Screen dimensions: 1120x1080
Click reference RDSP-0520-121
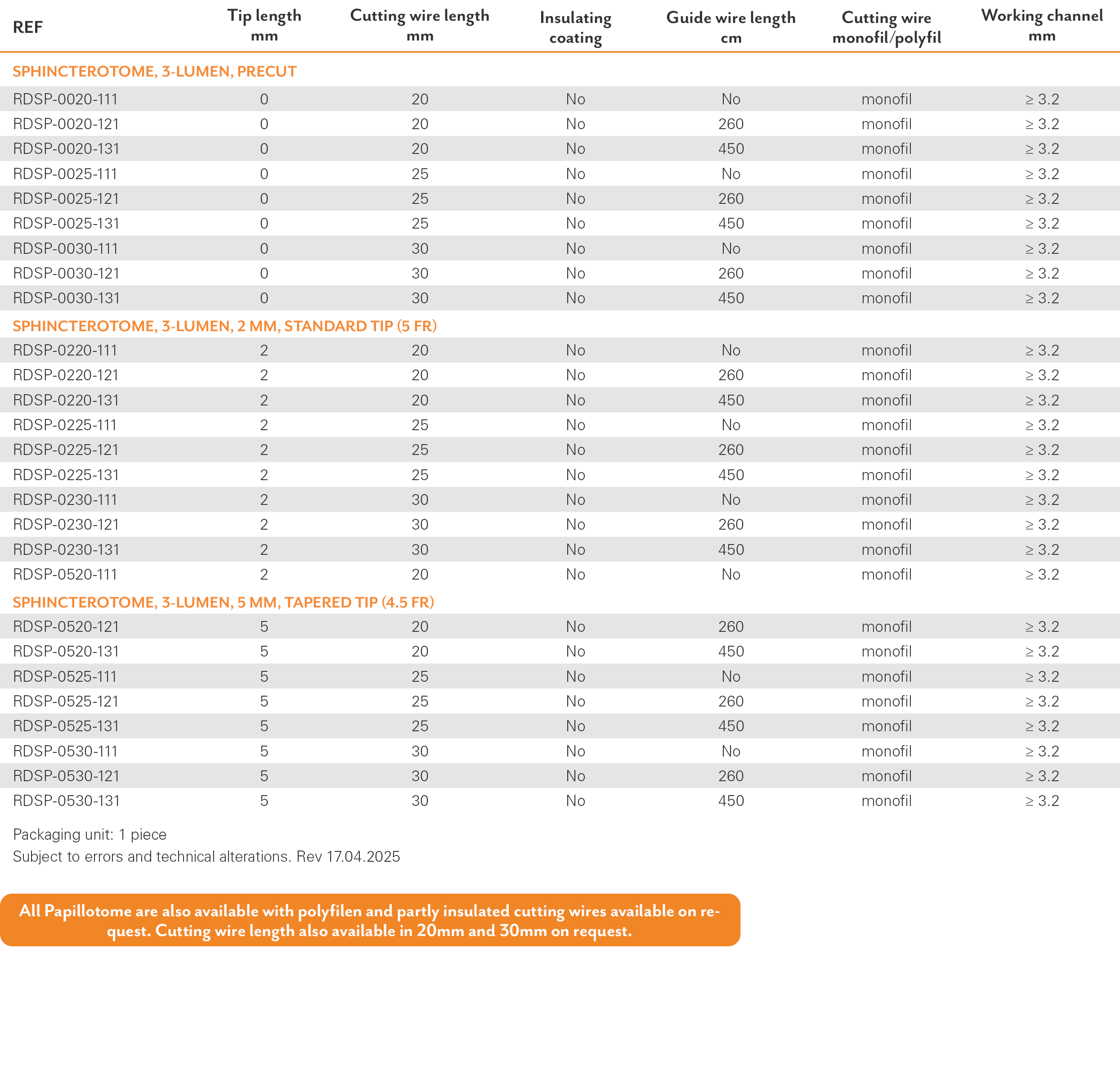(66, 626)
